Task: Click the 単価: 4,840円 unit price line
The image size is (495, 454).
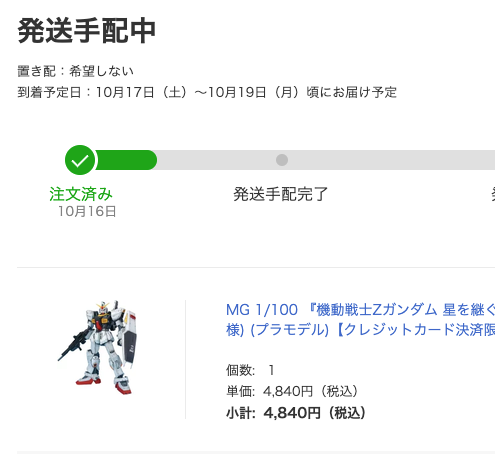Action: (292, 391)
